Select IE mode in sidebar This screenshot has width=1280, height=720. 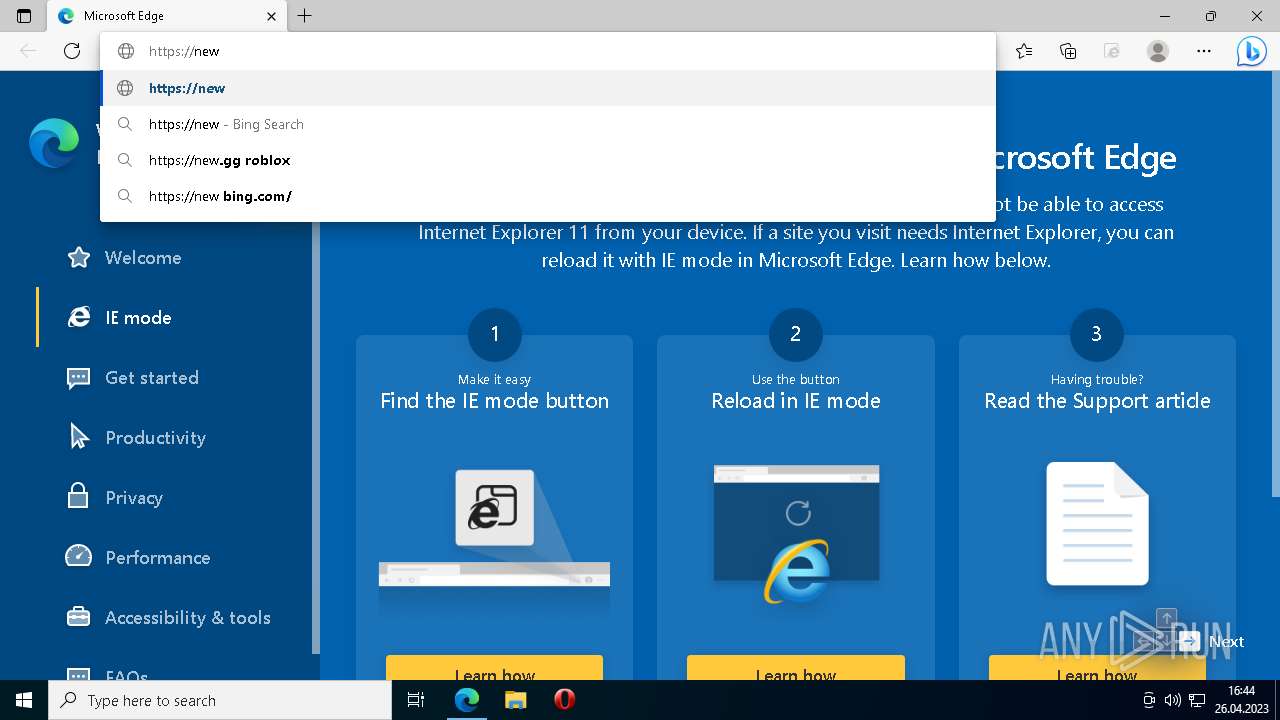(x=138, y=318)
